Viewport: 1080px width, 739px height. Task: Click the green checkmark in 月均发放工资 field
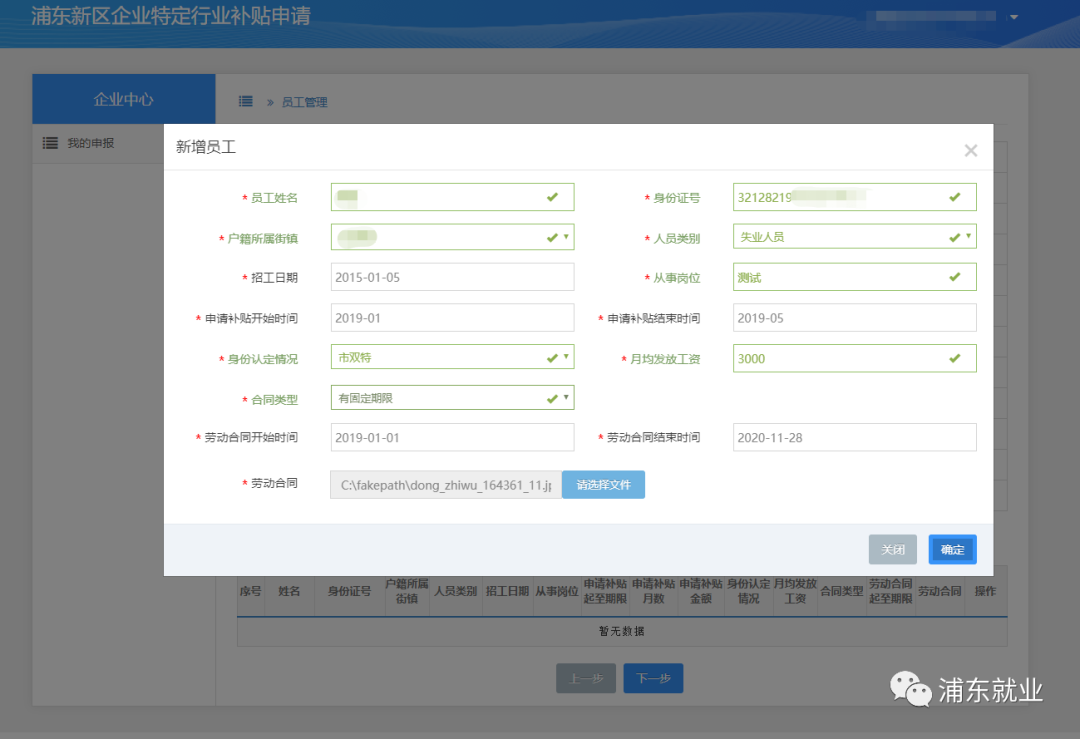click(x=955, y=358)
